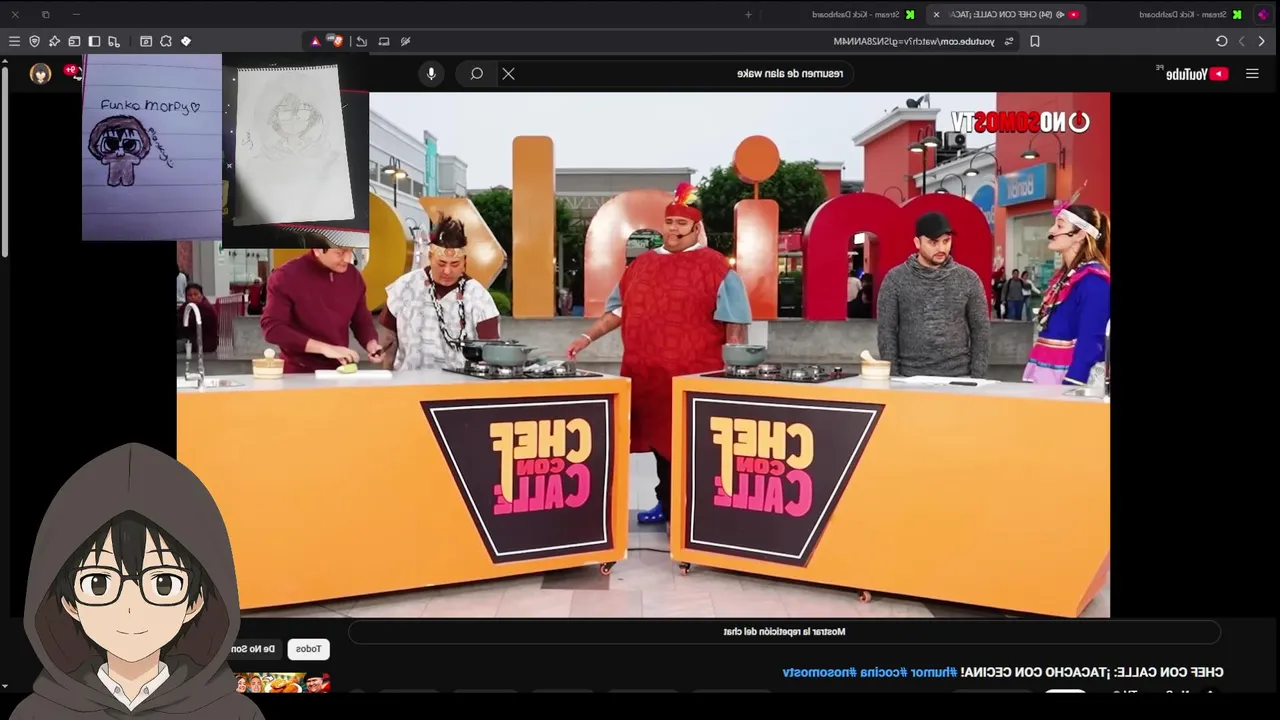This screenshot has height=720, width=1280.
Task: Click the video title 'CHEF CON CALLE: ¡TACACHO CON CECINA!'
Action: pyautogui.click(x=1091, y=672)
